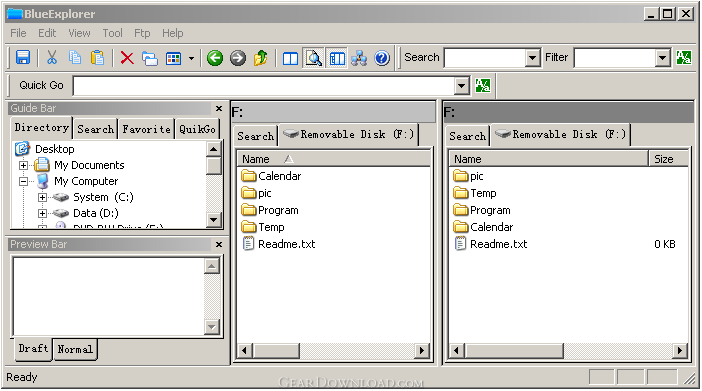The width and height of the screenshot is (702, 391).
Task: Select Temp folder icon in left pane
Action: click(x=248, y=227)
